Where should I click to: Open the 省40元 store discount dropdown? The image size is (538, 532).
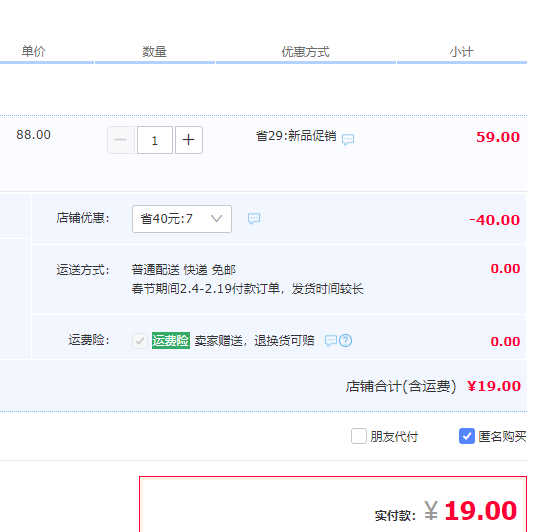click(182, 218)
